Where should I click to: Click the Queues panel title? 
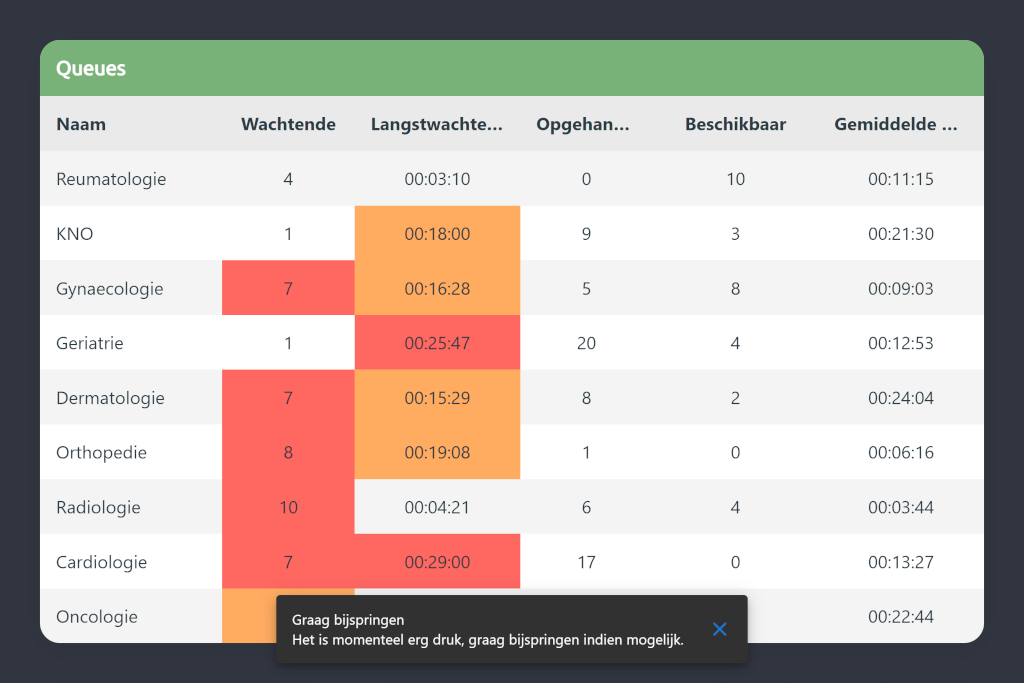91,69
